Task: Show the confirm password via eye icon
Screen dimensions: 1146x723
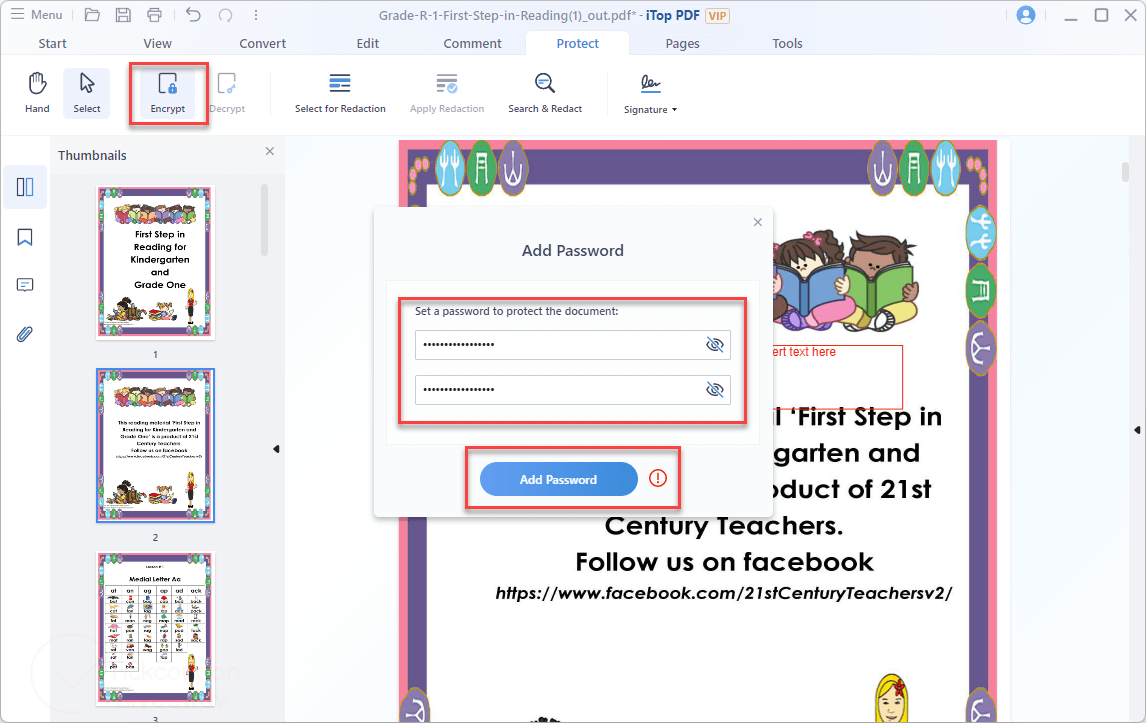Action: coord(714,390)
